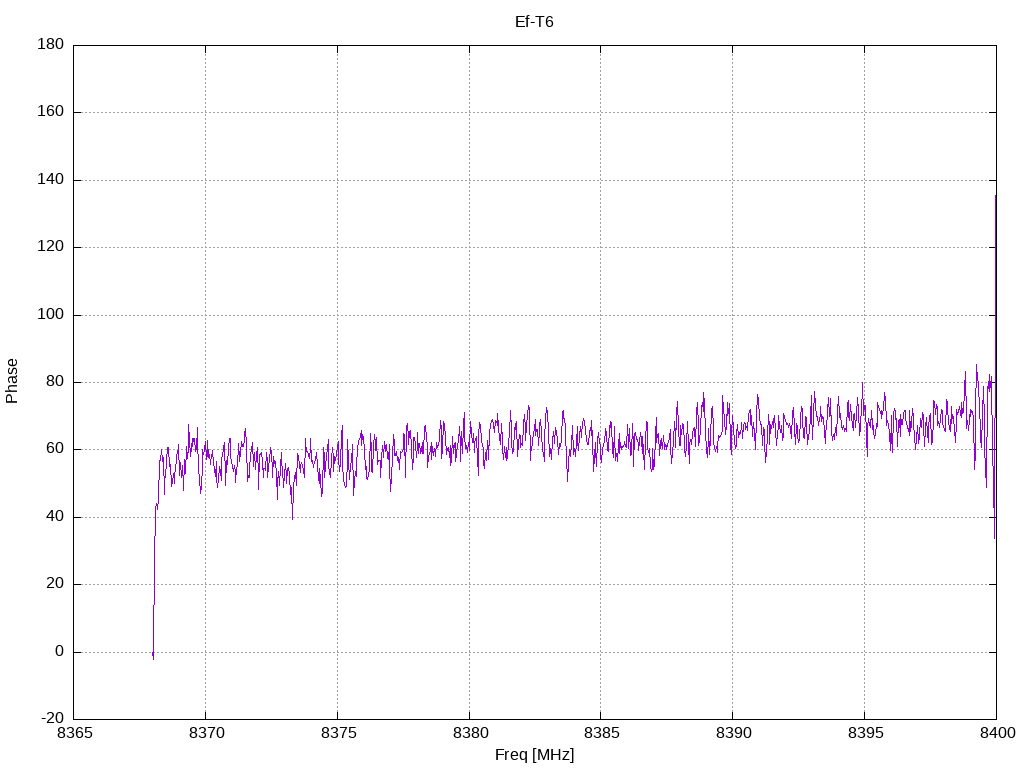Select the 140 tick label on y-axis
The image size is (1024, 768).
[51, 179]
